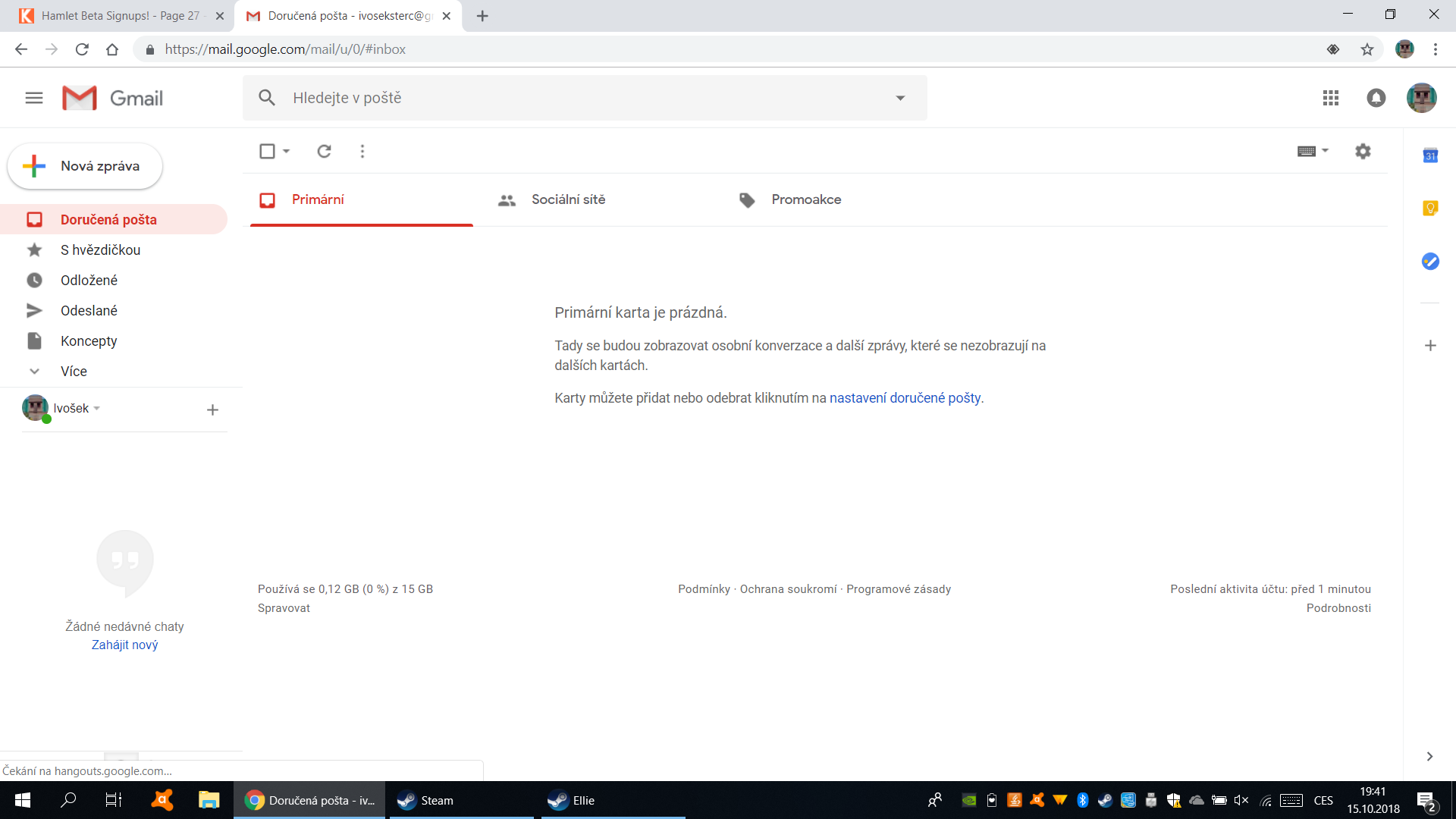Open the select checkbox dropdown arrow

(287, 151)
